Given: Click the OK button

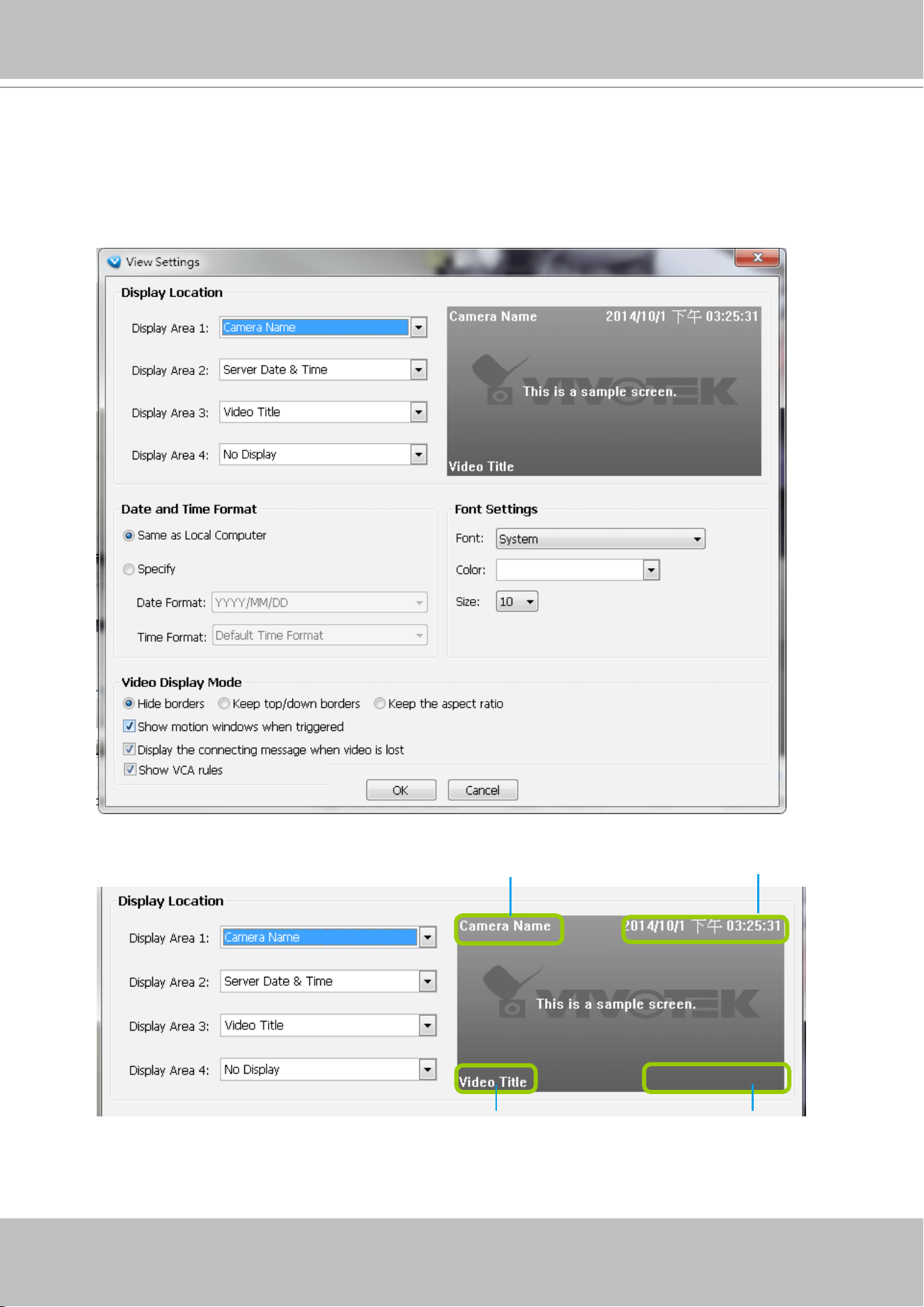Looking at the screenshot, I should coord(401,790).
